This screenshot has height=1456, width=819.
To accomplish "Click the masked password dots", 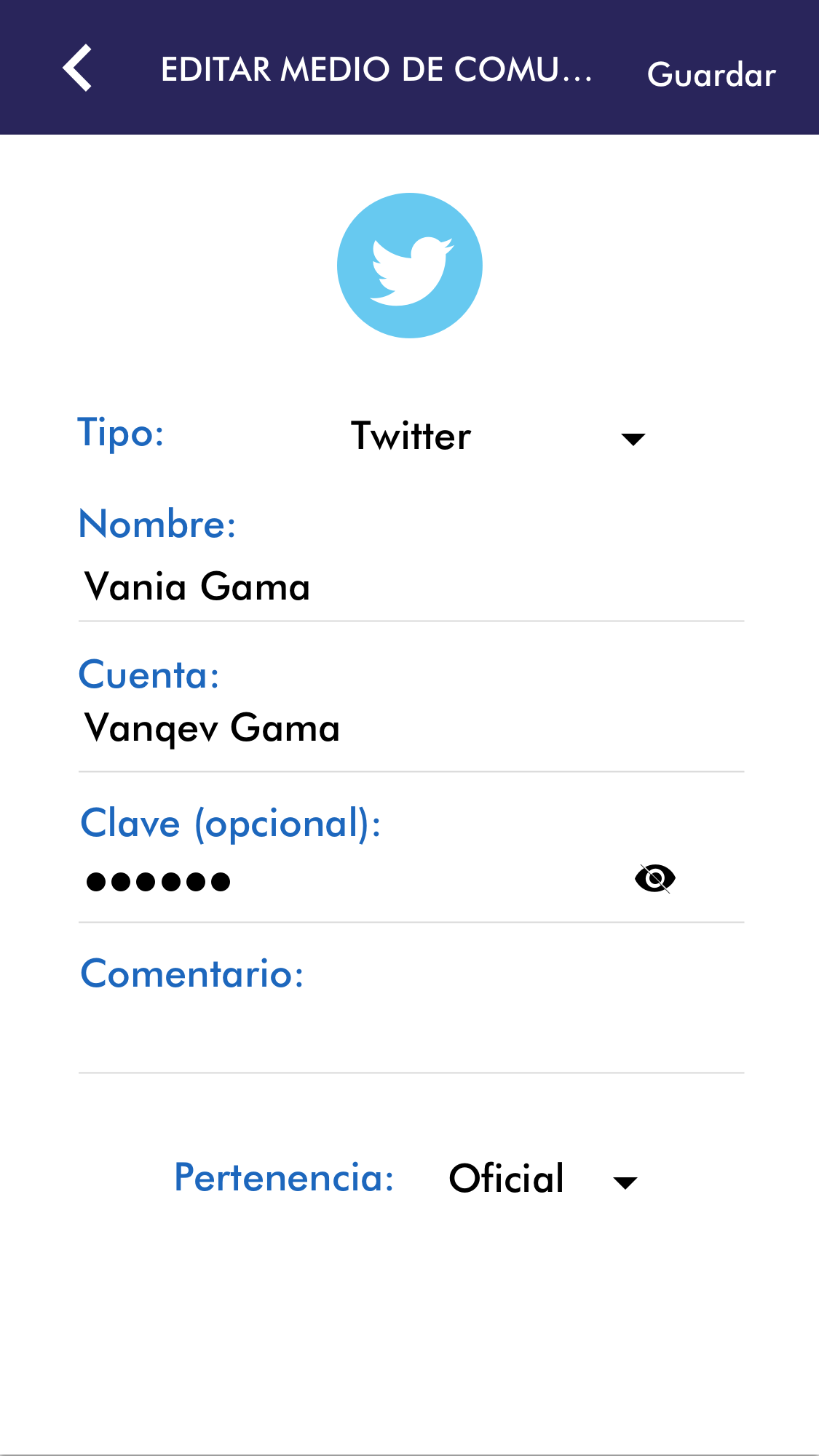I will [158, 882].
